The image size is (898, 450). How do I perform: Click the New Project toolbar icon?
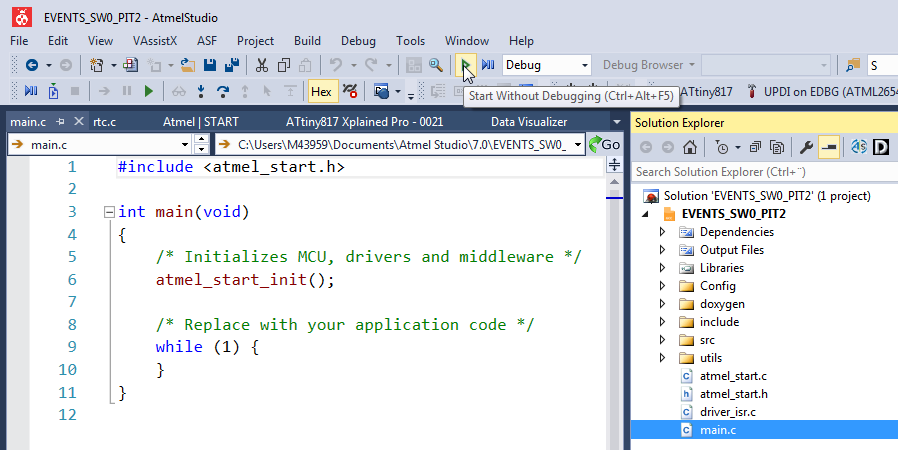pos(96,65)
